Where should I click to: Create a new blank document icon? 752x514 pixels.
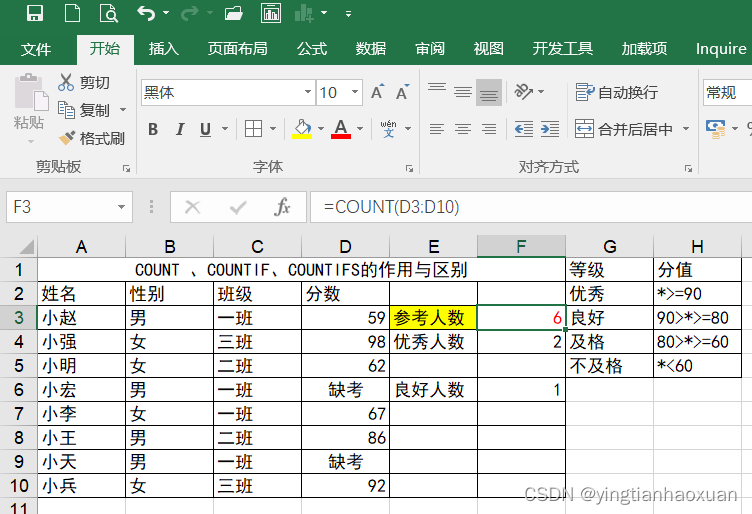point(72,13)
